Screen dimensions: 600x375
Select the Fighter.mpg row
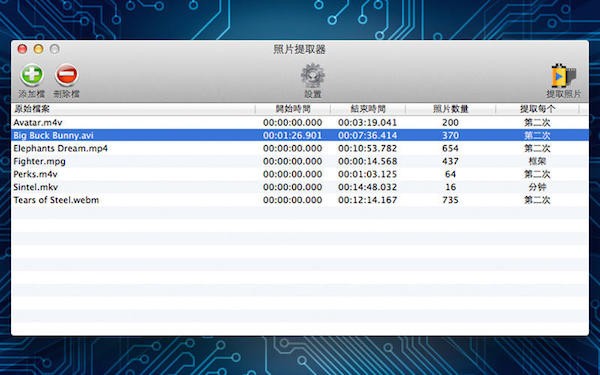coord(300,161)
